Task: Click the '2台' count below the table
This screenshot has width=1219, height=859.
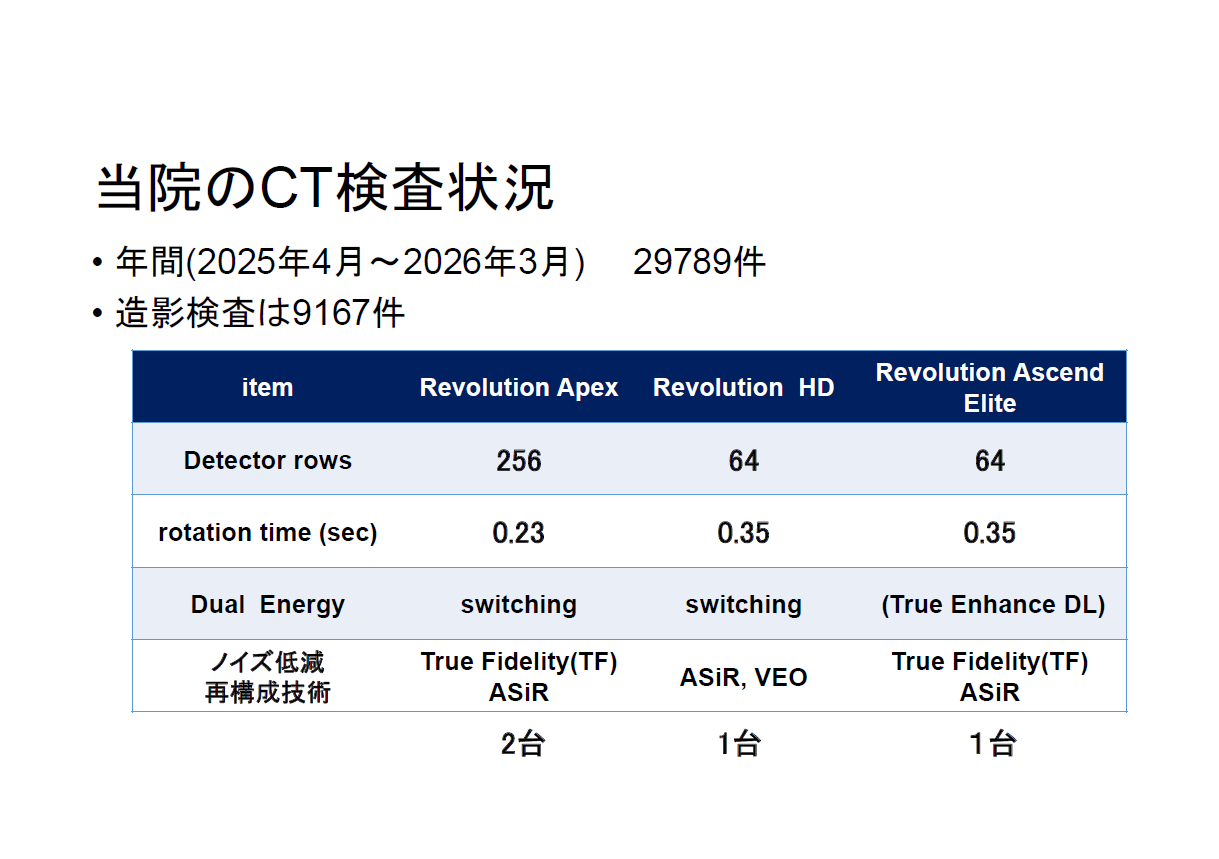Action: tap(523, 744)
